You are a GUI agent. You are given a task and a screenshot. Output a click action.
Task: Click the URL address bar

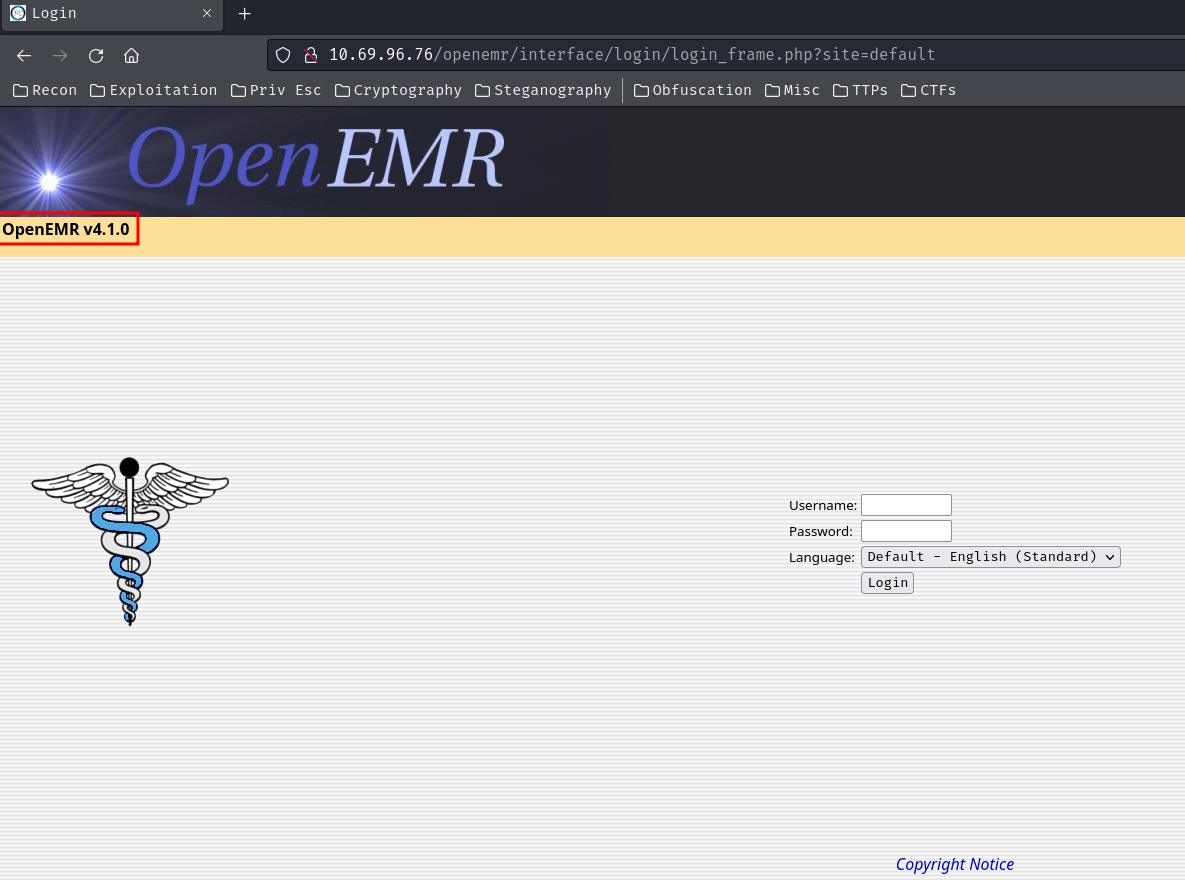click(x=726, y=55)
